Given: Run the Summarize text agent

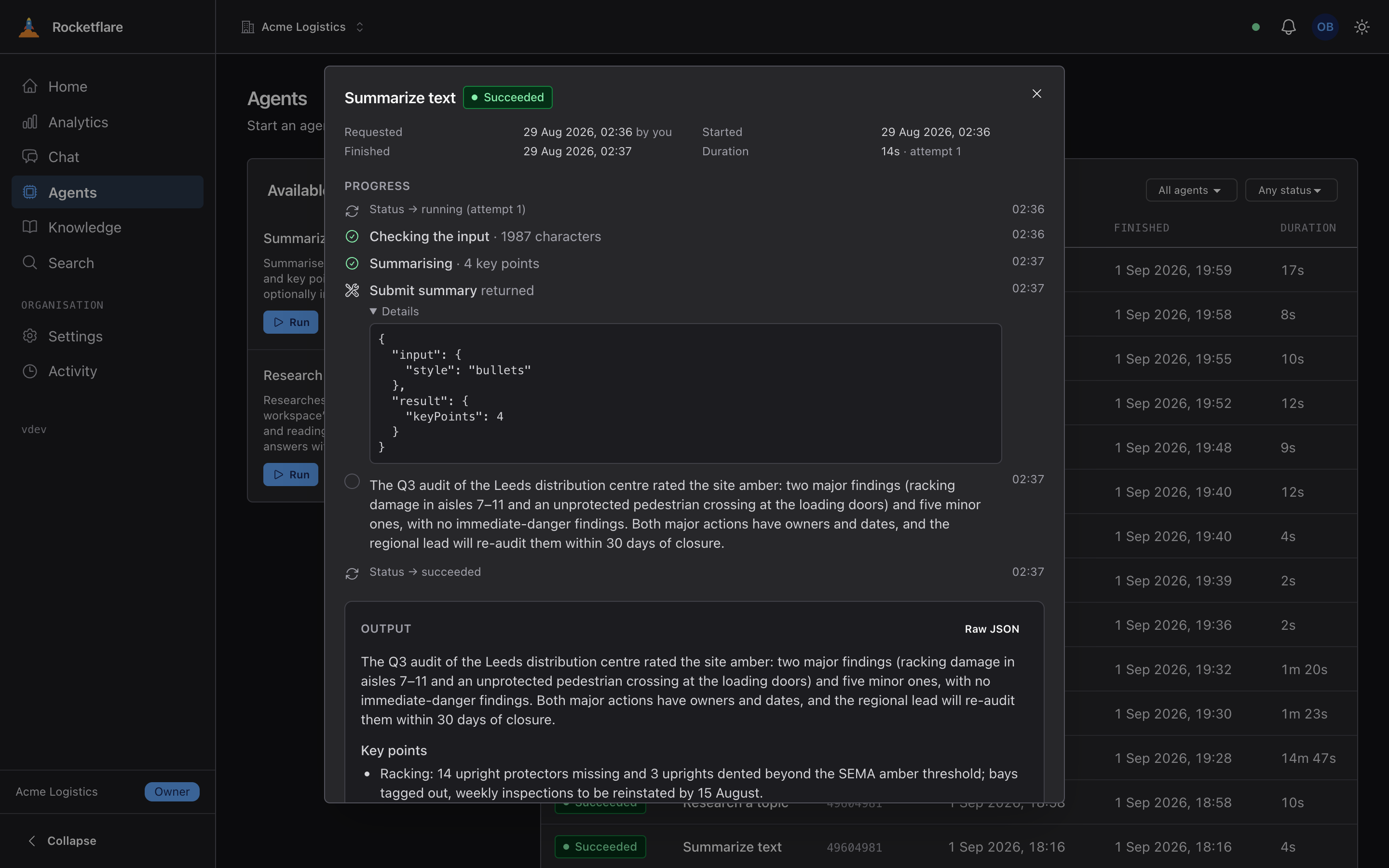Looking at the screenshot, I should 290,322.
